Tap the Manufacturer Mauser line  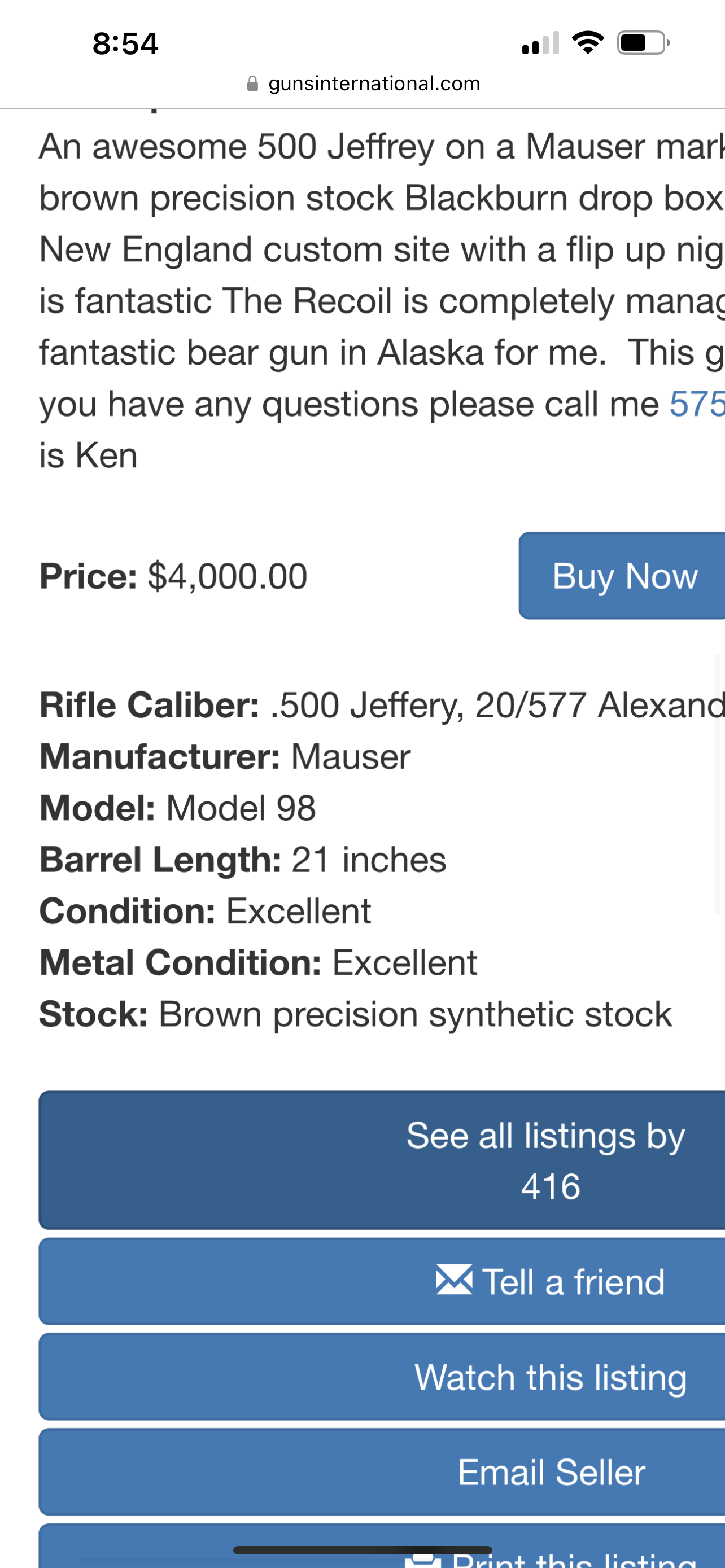point(225,756)
